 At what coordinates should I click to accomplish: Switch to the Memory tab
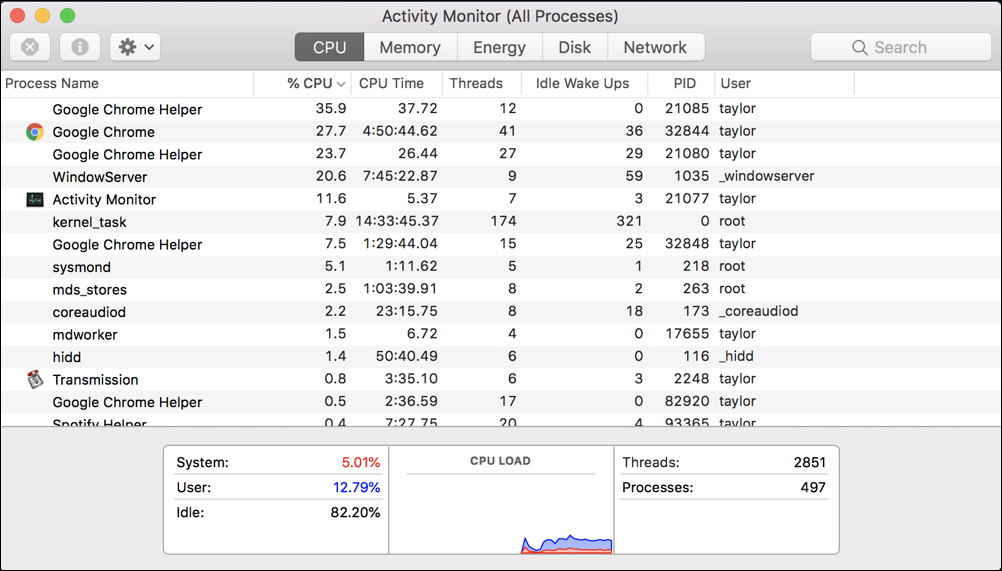tap(410, 47)
